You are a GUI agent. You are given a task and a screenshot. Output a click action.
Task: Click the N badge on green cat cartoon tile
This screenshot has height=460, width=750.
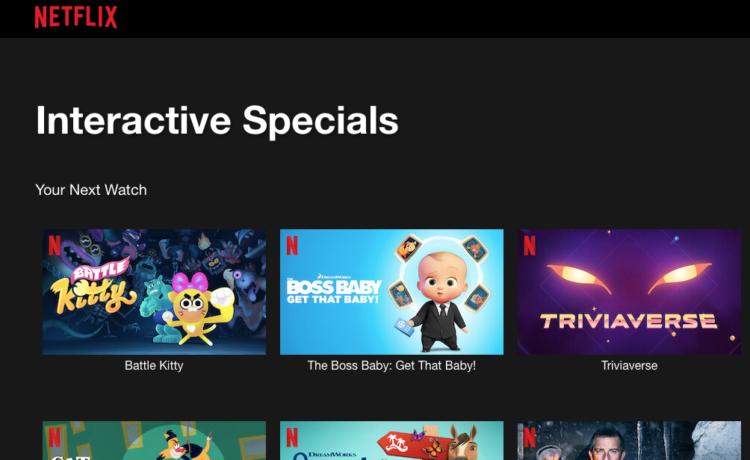coord(55,437)
